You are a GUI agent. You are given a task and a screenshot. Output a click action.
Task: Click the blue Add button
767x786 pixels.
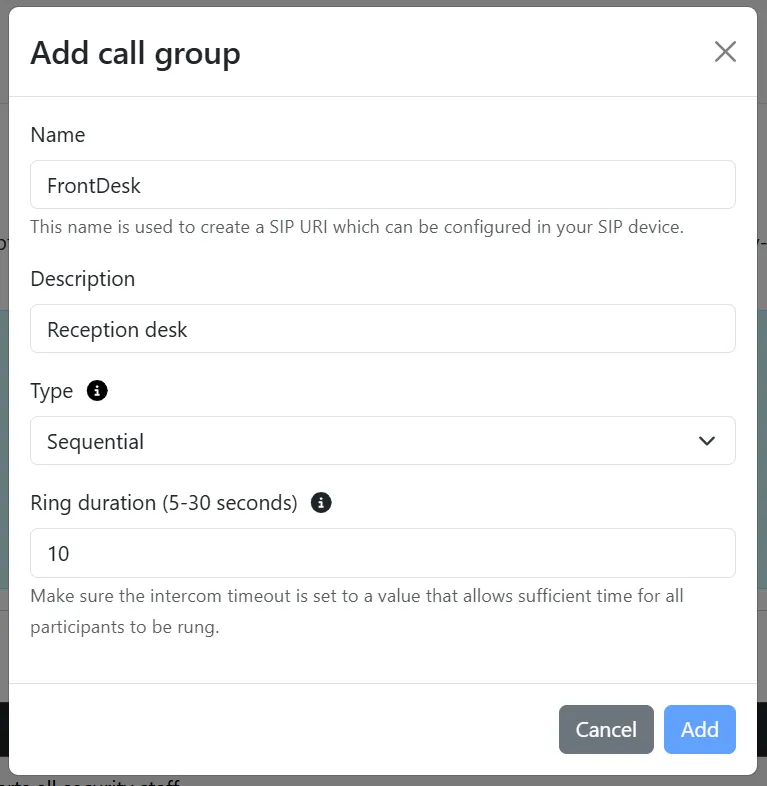(700, 729)
